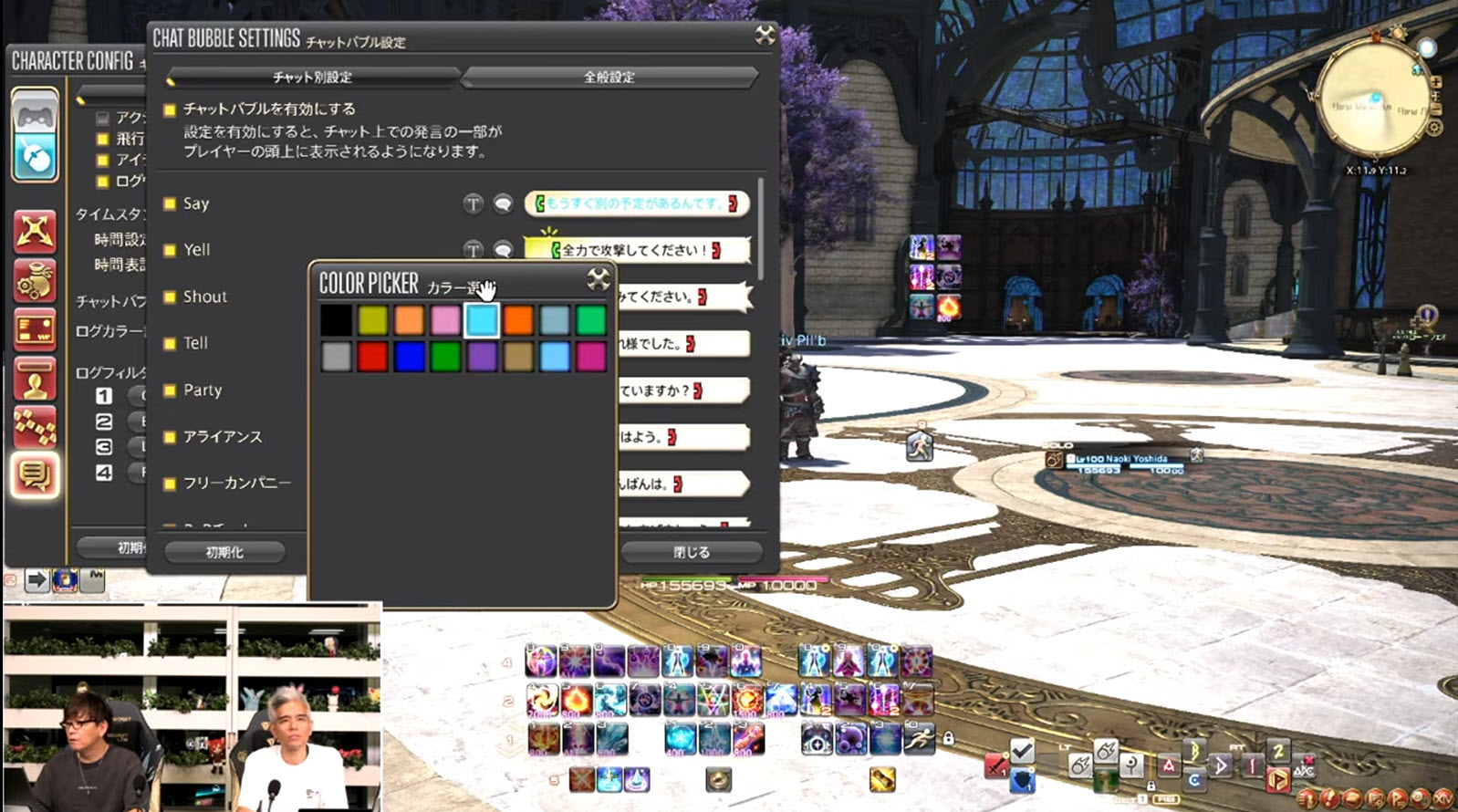
Task: Pick the magenta swatch in bottom row
Action: pyautogui.click(x=591, y=357)
